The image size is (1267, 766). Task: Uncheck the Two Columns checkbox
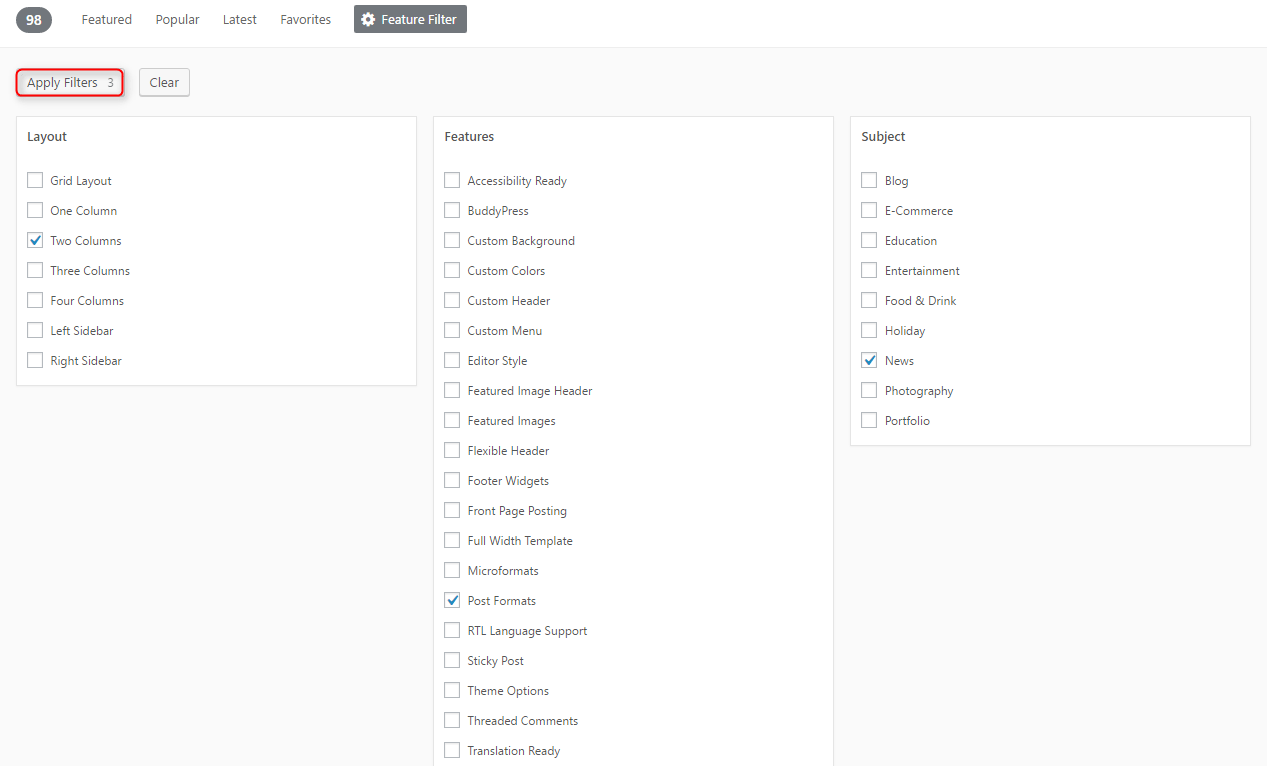[x=35, y=240]
